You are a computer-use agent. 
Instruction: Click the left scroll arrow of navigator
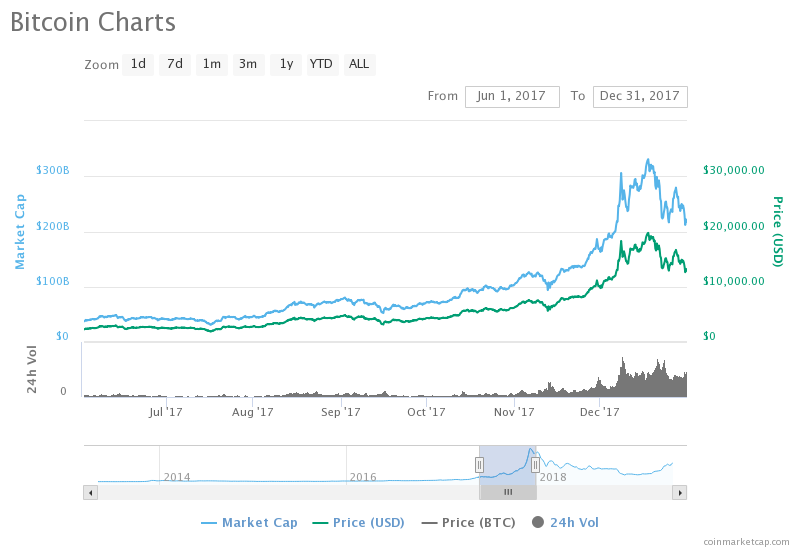pos(91,492)
